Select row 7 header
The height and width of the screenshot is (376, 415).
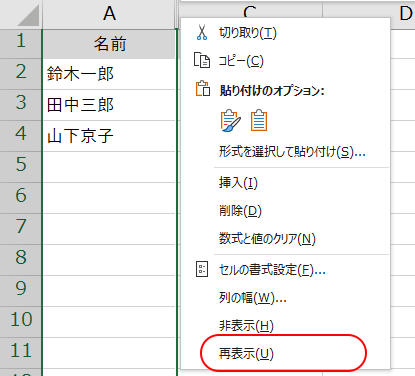pos(21,229)
